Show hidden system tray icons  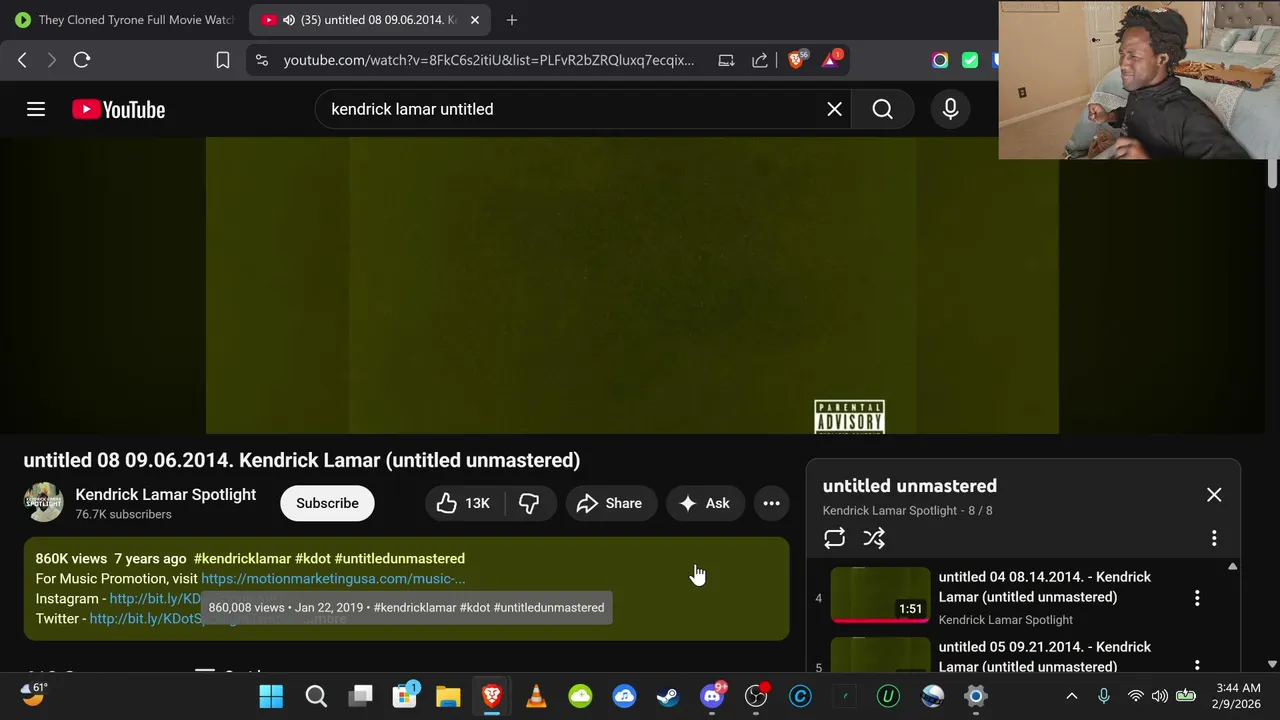click(x=1072, y=696)
